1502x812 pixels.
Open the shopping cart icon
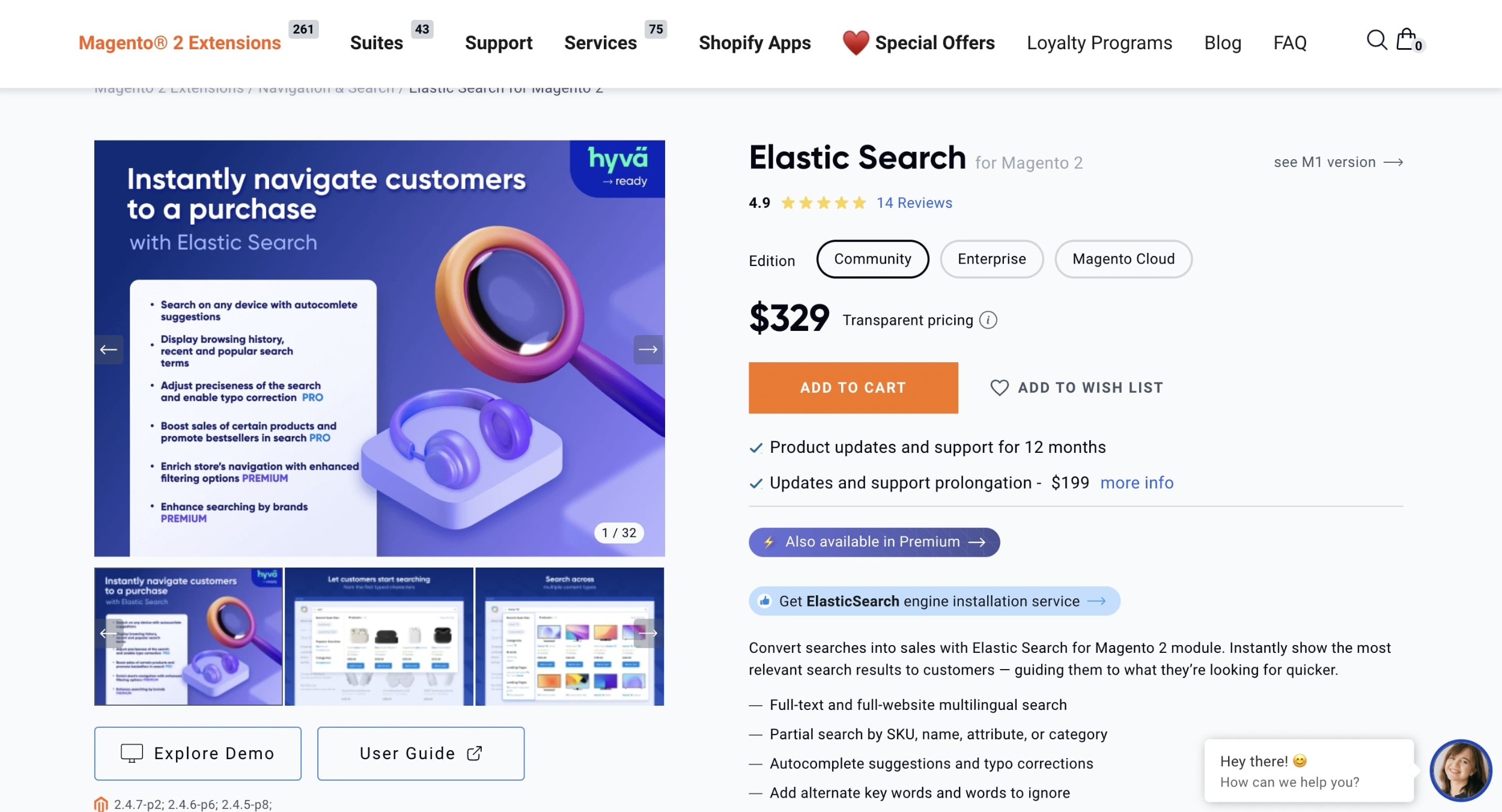pos(1406,39)
